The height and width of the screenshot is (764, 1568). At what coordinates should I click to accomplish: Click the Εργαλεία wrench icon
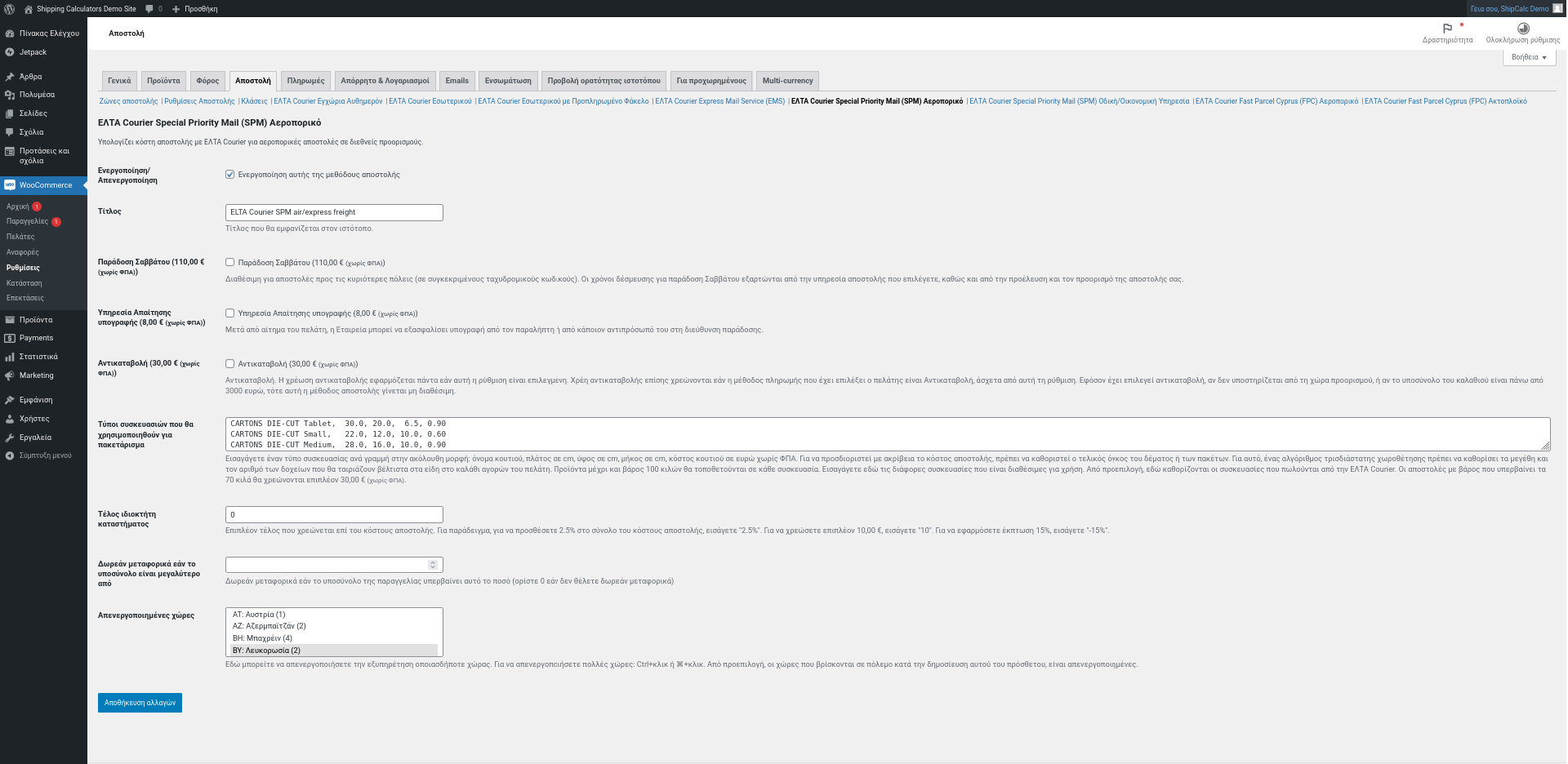click(10, 438)
